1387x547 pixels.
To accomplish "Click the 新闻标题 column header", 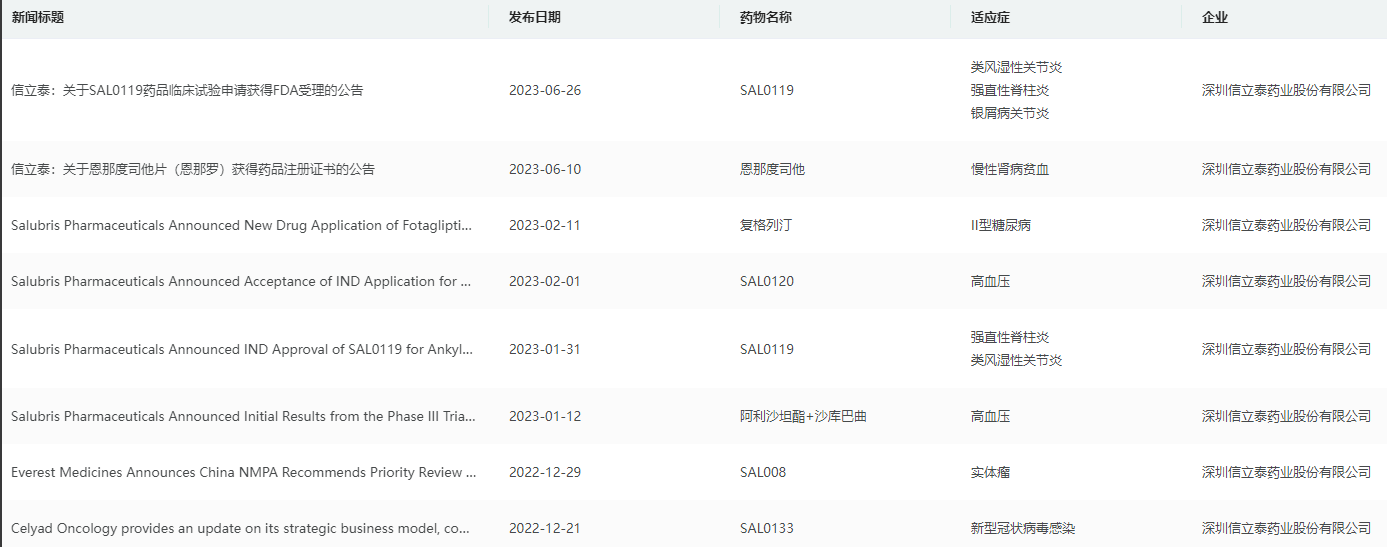I will [38, 18].
